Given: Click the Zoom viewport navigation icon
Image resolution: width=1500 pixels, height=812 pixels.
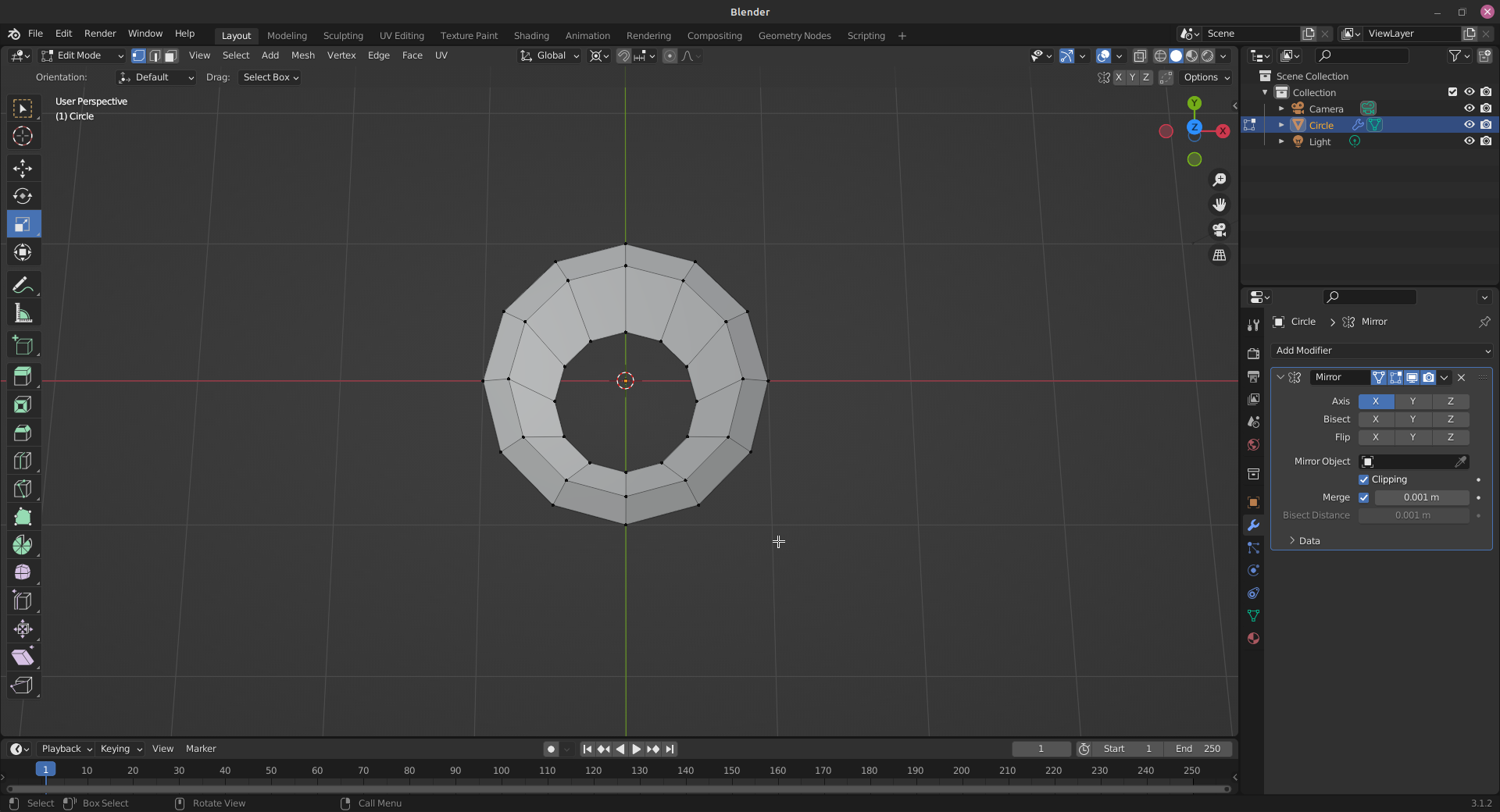Looking at the screenshot, I should [1219, 180].
